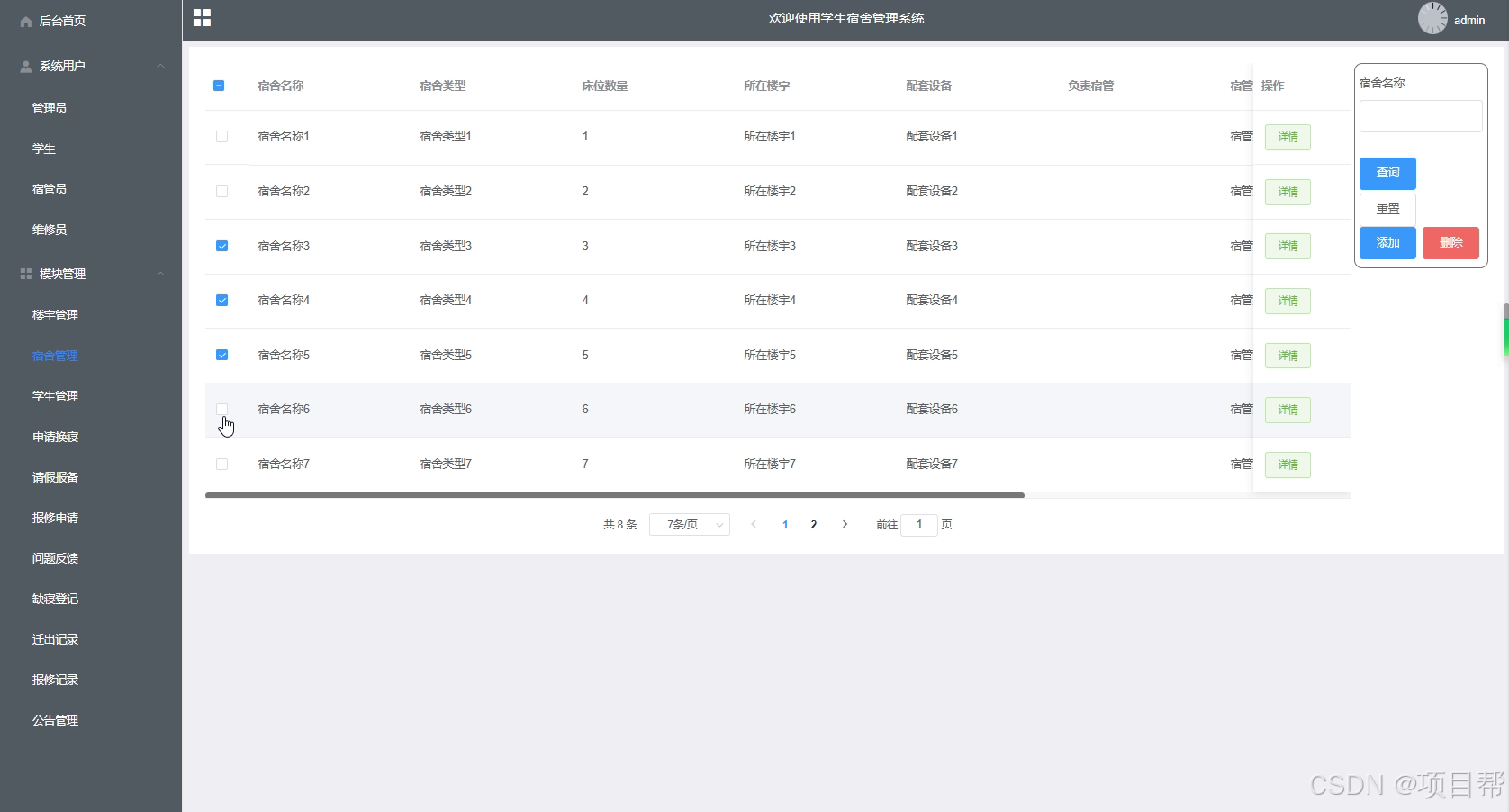Open the 学生 menu item
The height and width of the screenshot is (812, 1509).
tap(44, 149)
